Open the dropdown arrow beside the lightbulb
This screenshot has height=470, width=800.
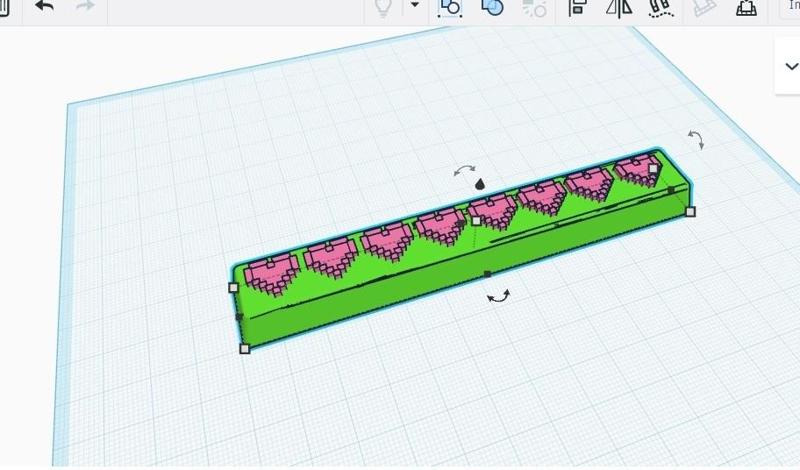[415, 5]
